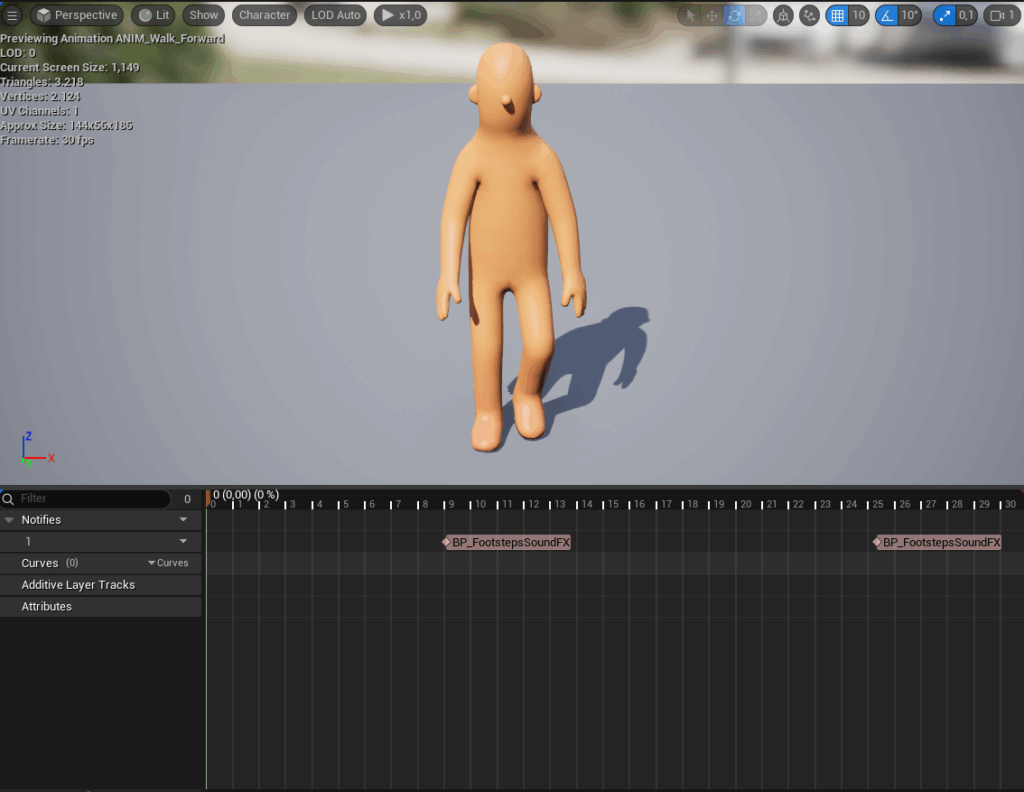The width and height of the screenshot is (1024, 792).
Task: Open the Character menu
Action: (264, 15)
